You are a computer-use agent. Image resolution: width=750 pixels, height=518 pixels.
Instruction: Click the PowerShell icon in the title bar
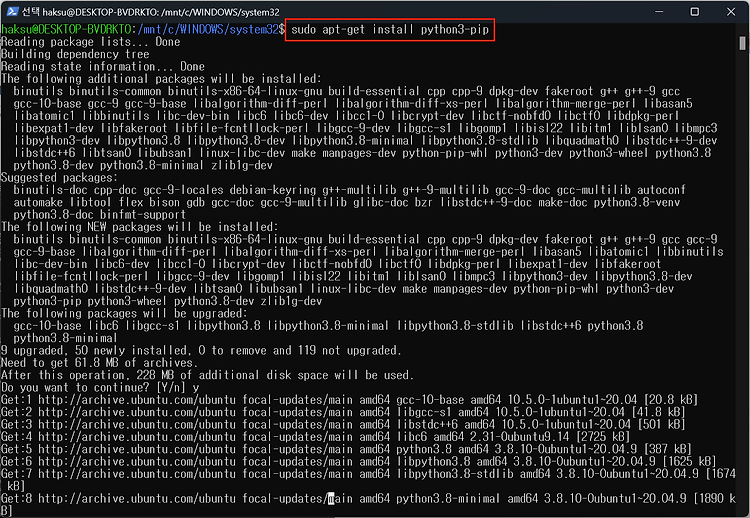pyautogui.click(x=13, y=11)
